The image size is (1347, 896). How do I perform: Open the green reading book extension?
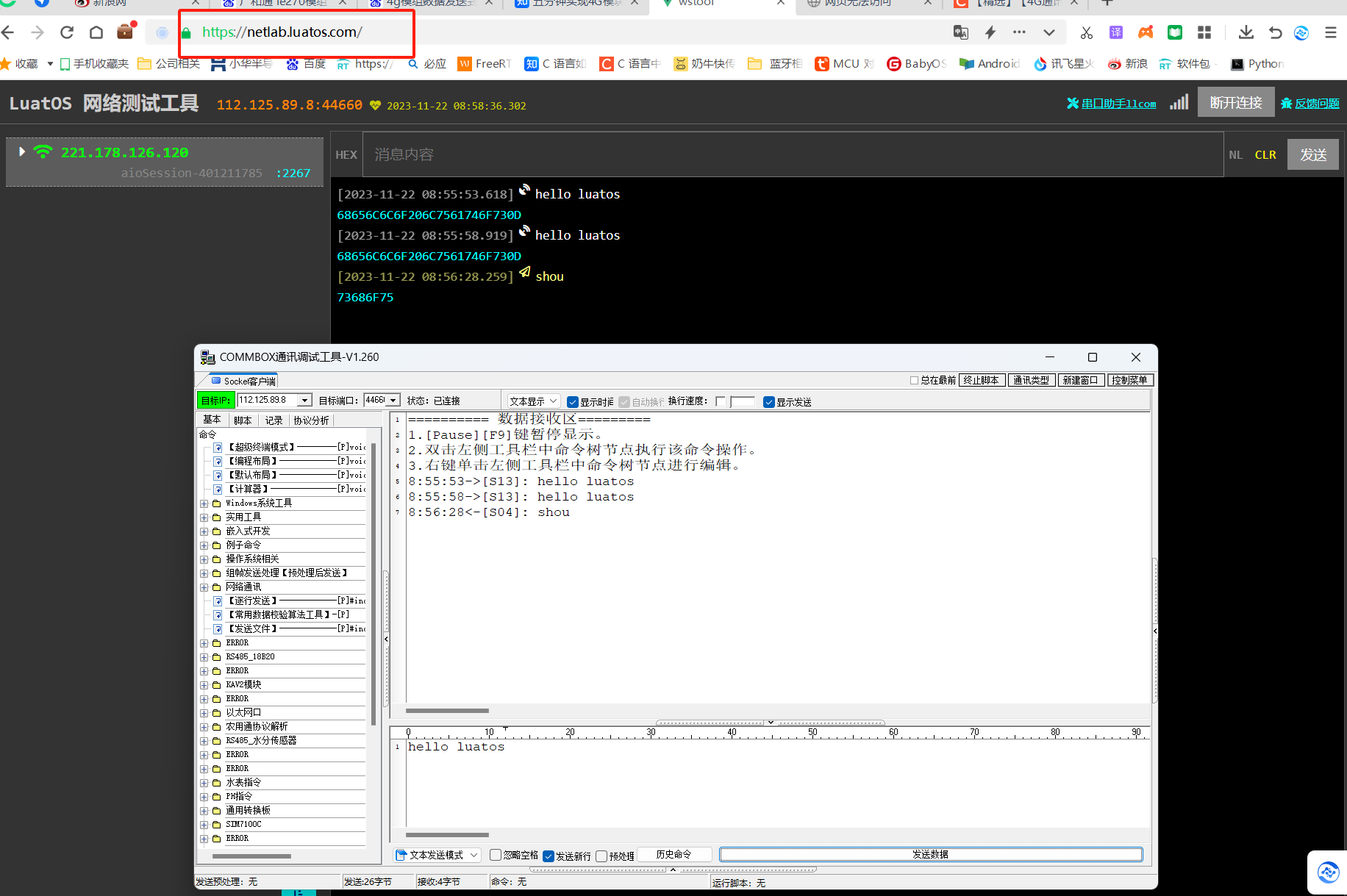(x=1175, y=32)
